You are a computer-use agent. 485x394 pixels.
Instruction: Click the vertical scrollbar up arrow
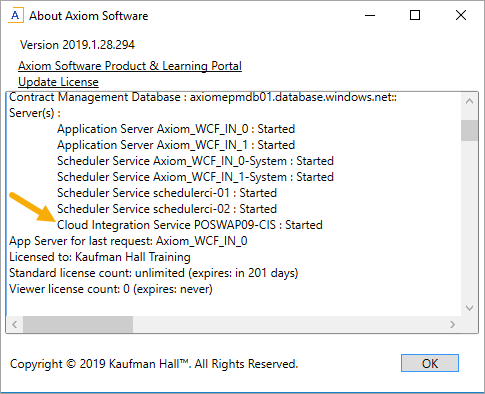(469, 101)
